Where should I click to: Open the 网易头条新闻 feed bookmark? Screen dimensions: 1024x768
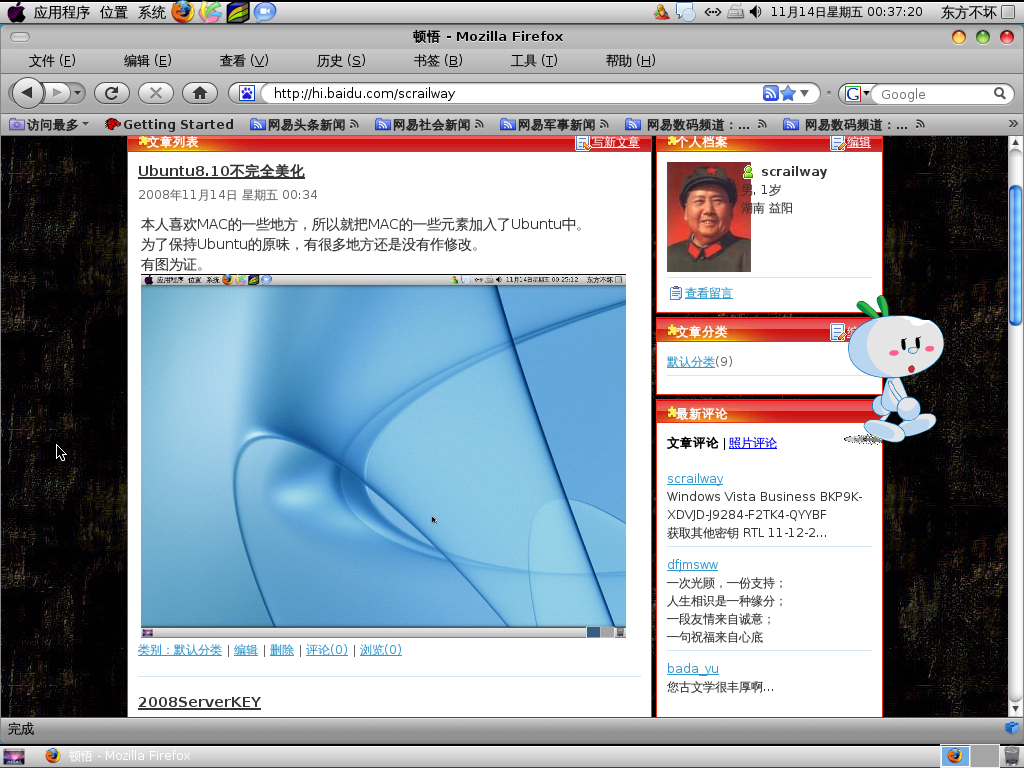coord(305,124)
